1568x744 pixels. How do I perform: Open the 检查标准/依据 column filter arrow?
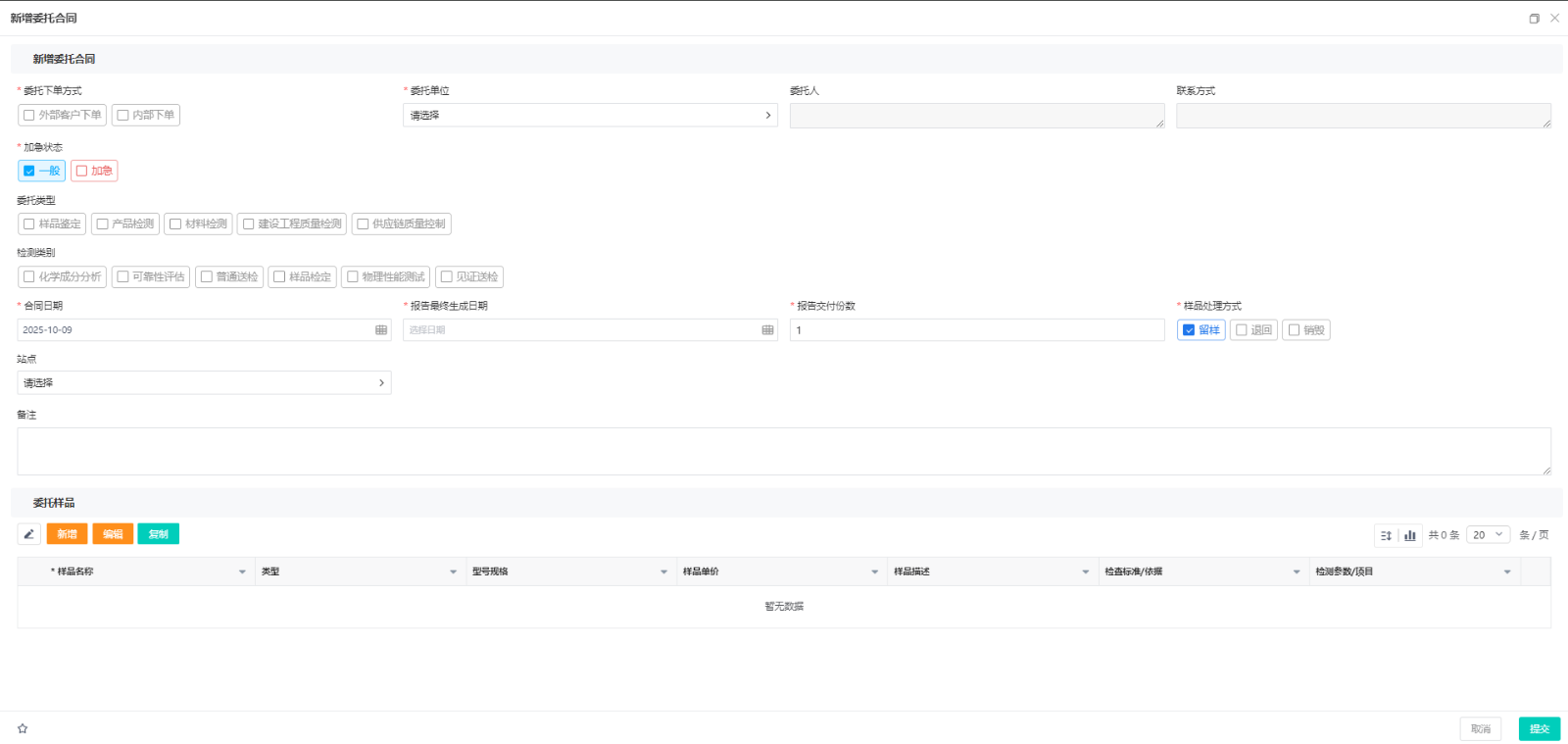pyautogui.click(x=1297, y=571)
